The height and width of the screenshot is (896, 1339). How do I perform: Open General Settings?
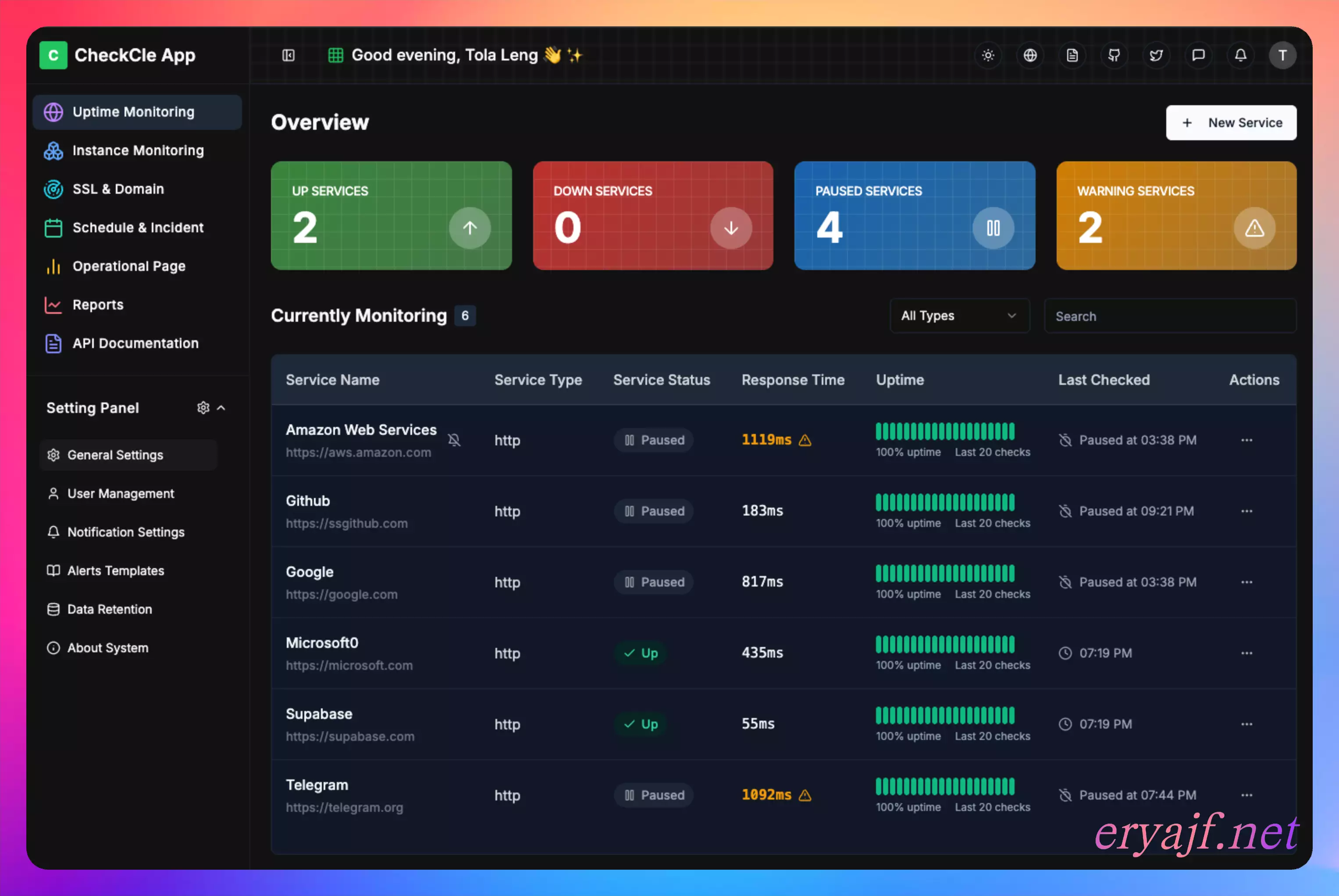coord(128,455)
